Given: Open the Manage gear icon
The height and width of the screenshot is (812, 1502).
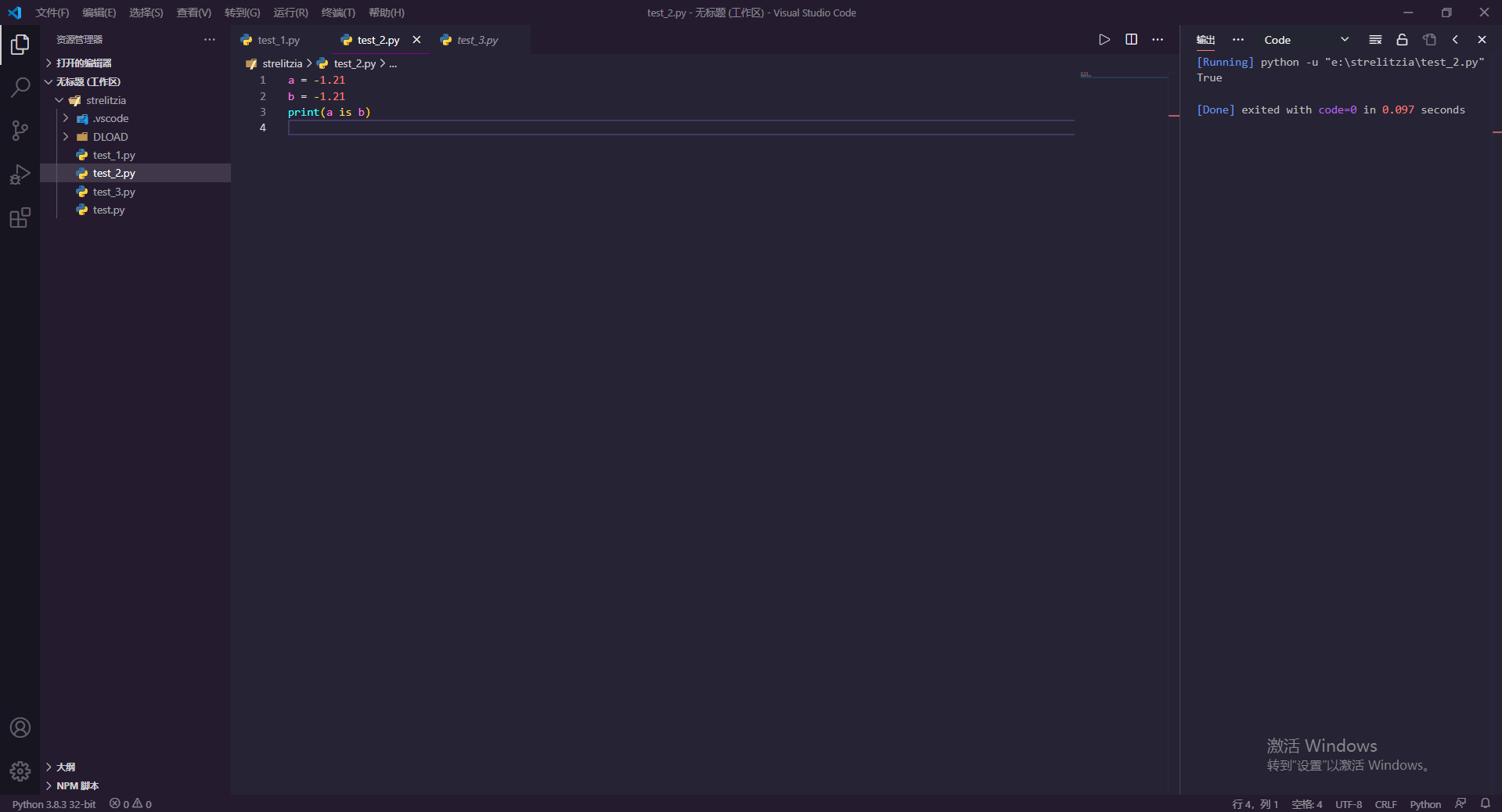Looking at the screenshot, I should tap(20, 771).
